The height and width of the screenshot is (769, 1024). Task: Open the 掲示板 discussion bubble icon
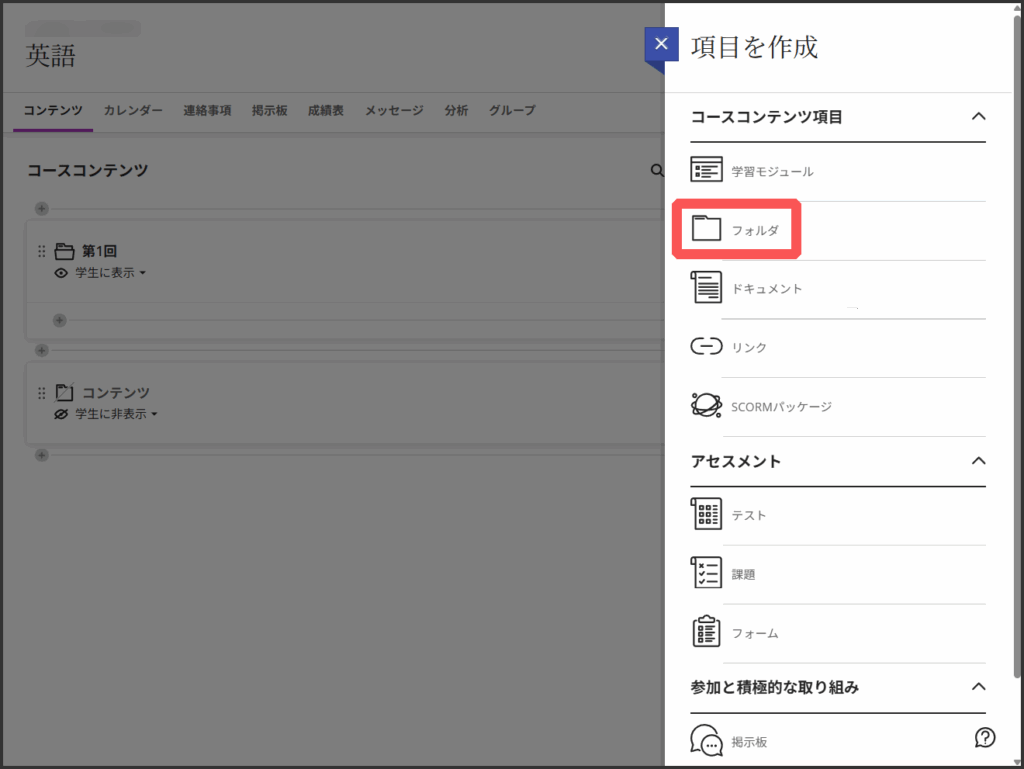[x=706, y=741]
